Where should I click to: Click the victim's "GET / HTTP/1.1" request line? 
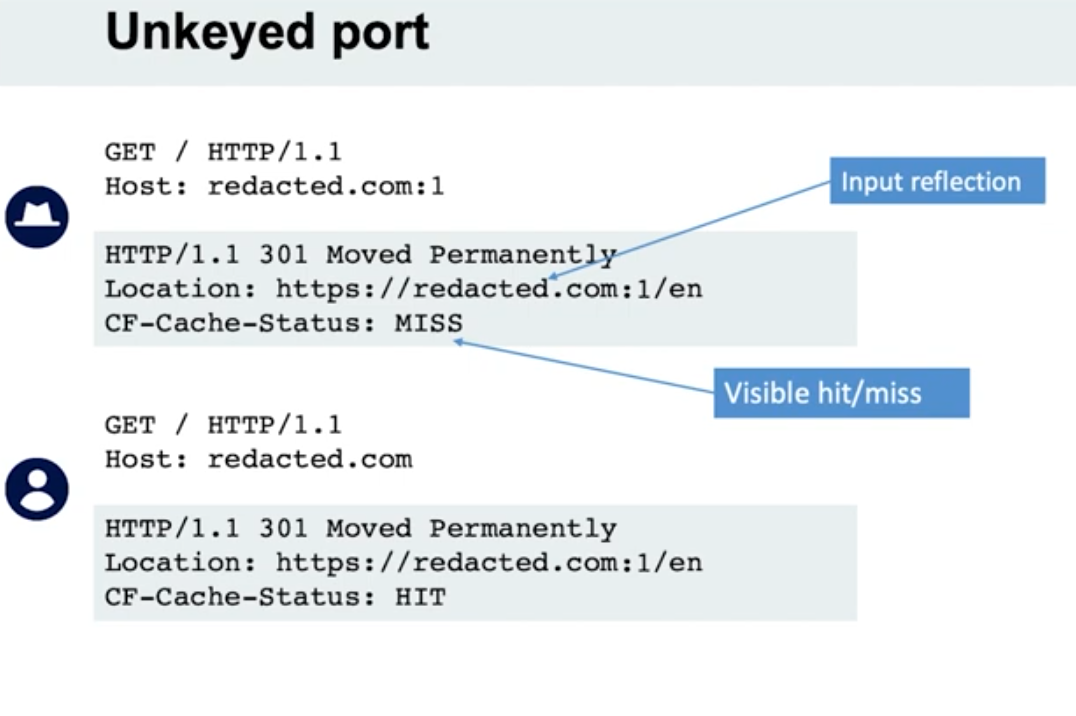pos(223,425)
